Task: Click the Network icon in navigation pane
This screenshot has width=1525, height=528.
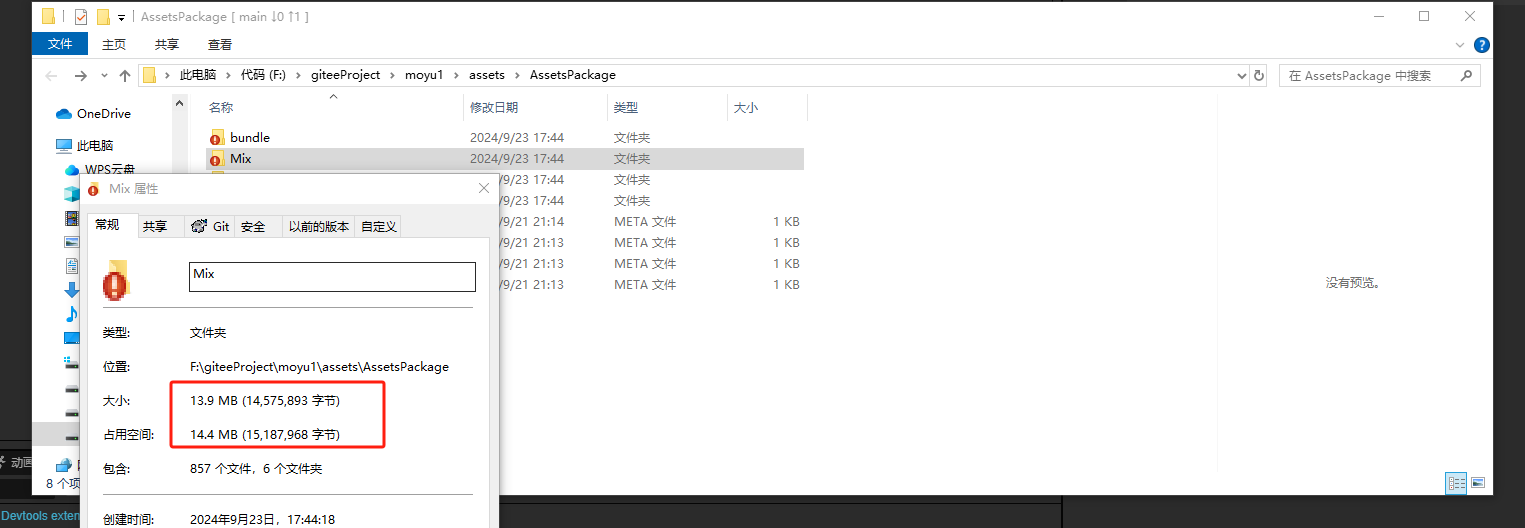Action: point(64,464)
